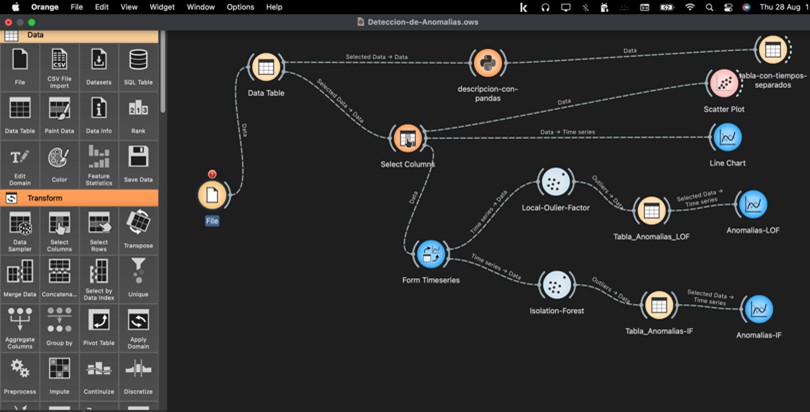Open the Feature Statistics widget
810x412 pixels.
pyautogui.click(x=99, y=158)
